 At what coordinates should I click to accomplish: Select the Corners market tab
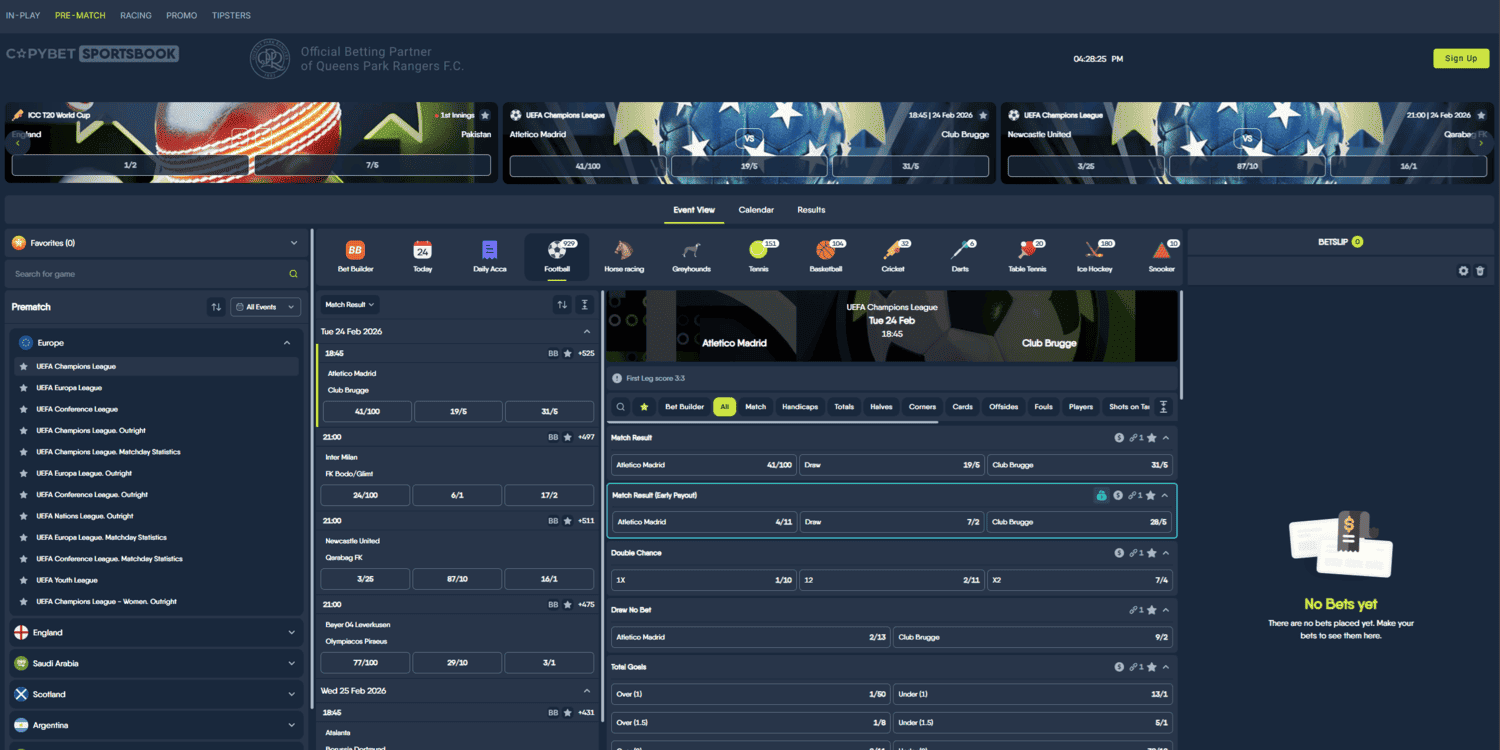click(x=922, y=407)
